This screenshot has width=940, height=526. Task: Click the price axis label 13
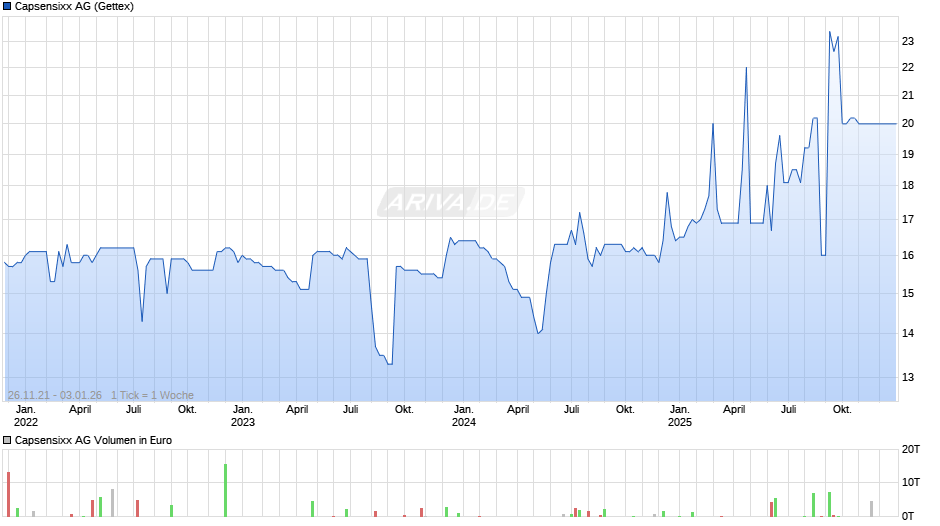click(908, 377)
